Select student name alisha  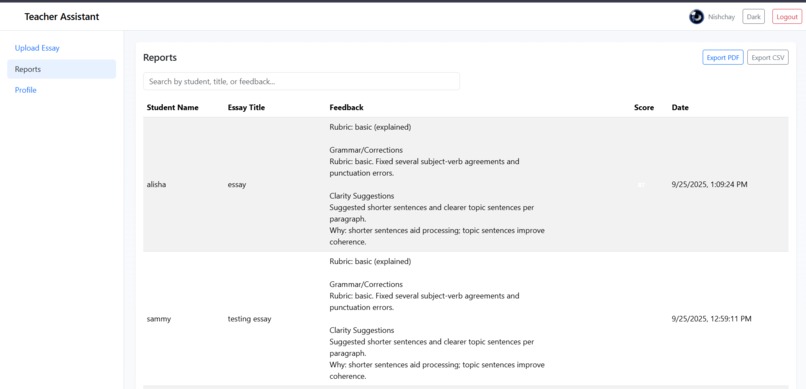pos(156,184)
